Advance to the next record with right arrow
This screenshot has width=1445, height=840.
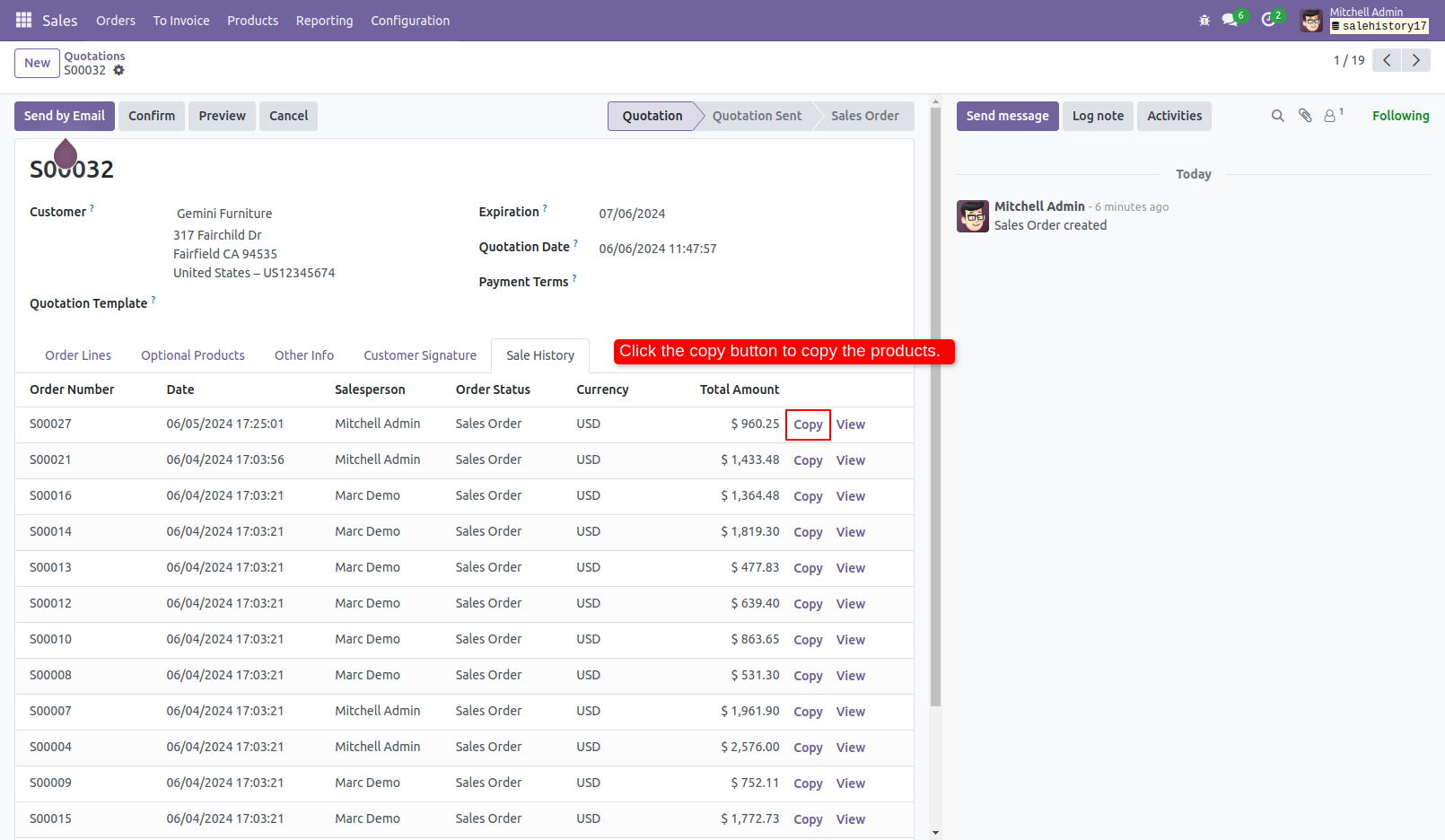pos(1415,60)
